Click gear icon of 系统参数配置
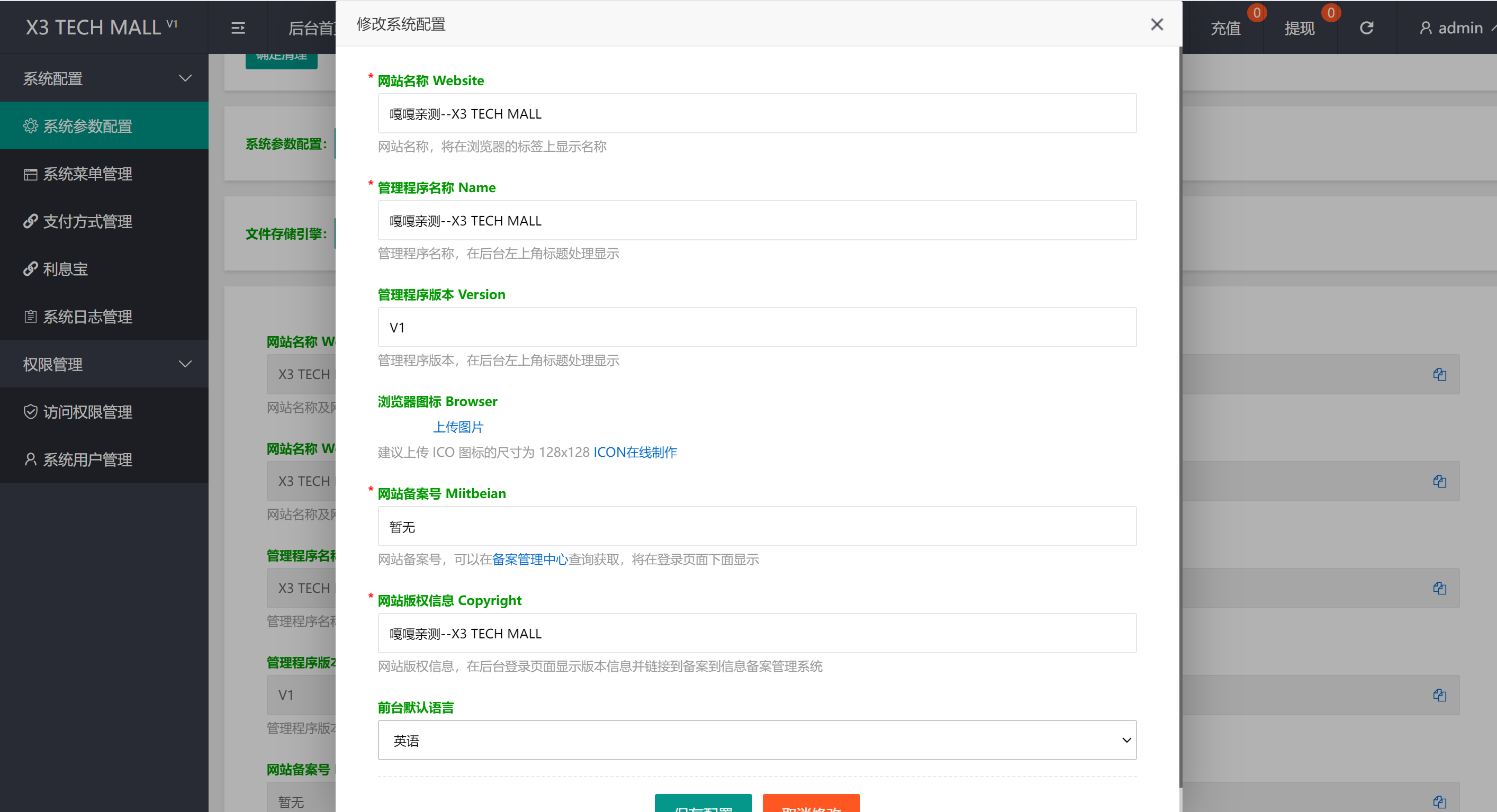 point(30,125)
